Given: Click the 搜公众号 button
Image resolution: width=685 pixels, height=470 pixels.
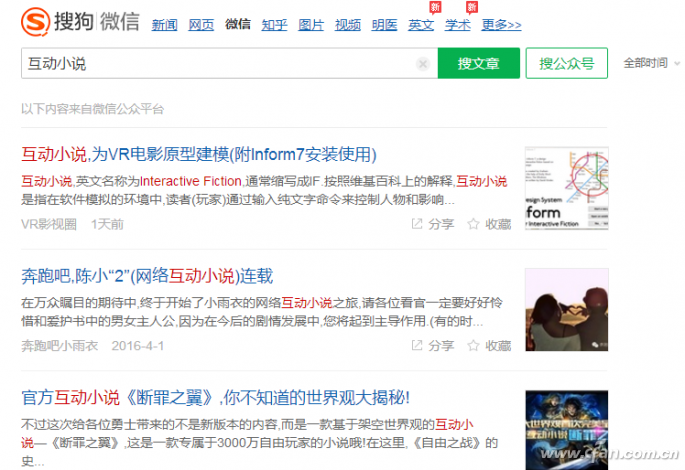Looking at the screenshot, I should coord(567,63).
